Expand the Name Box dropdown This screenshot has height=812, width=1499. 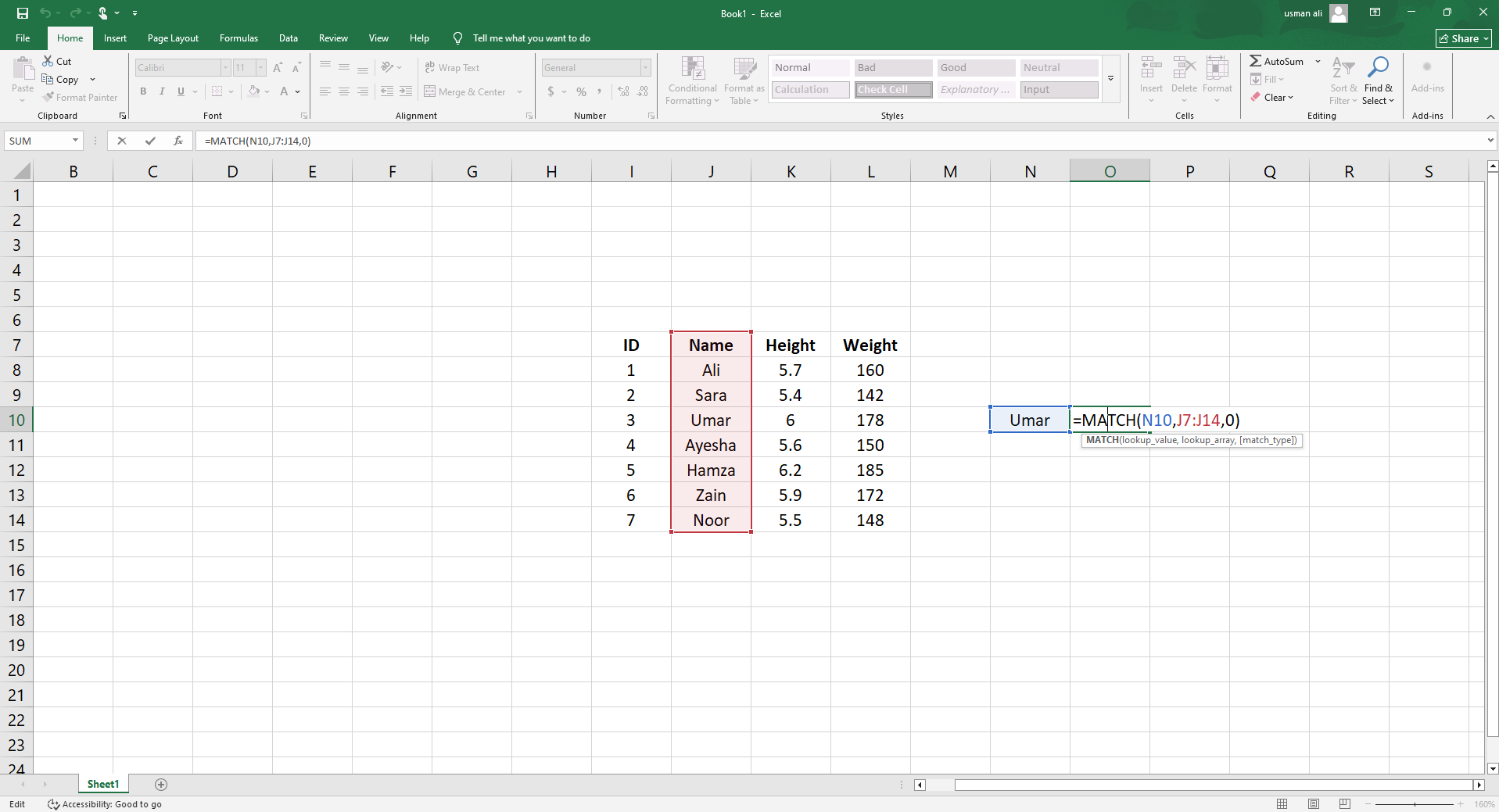pyautogui.click(x=75, y=141)
